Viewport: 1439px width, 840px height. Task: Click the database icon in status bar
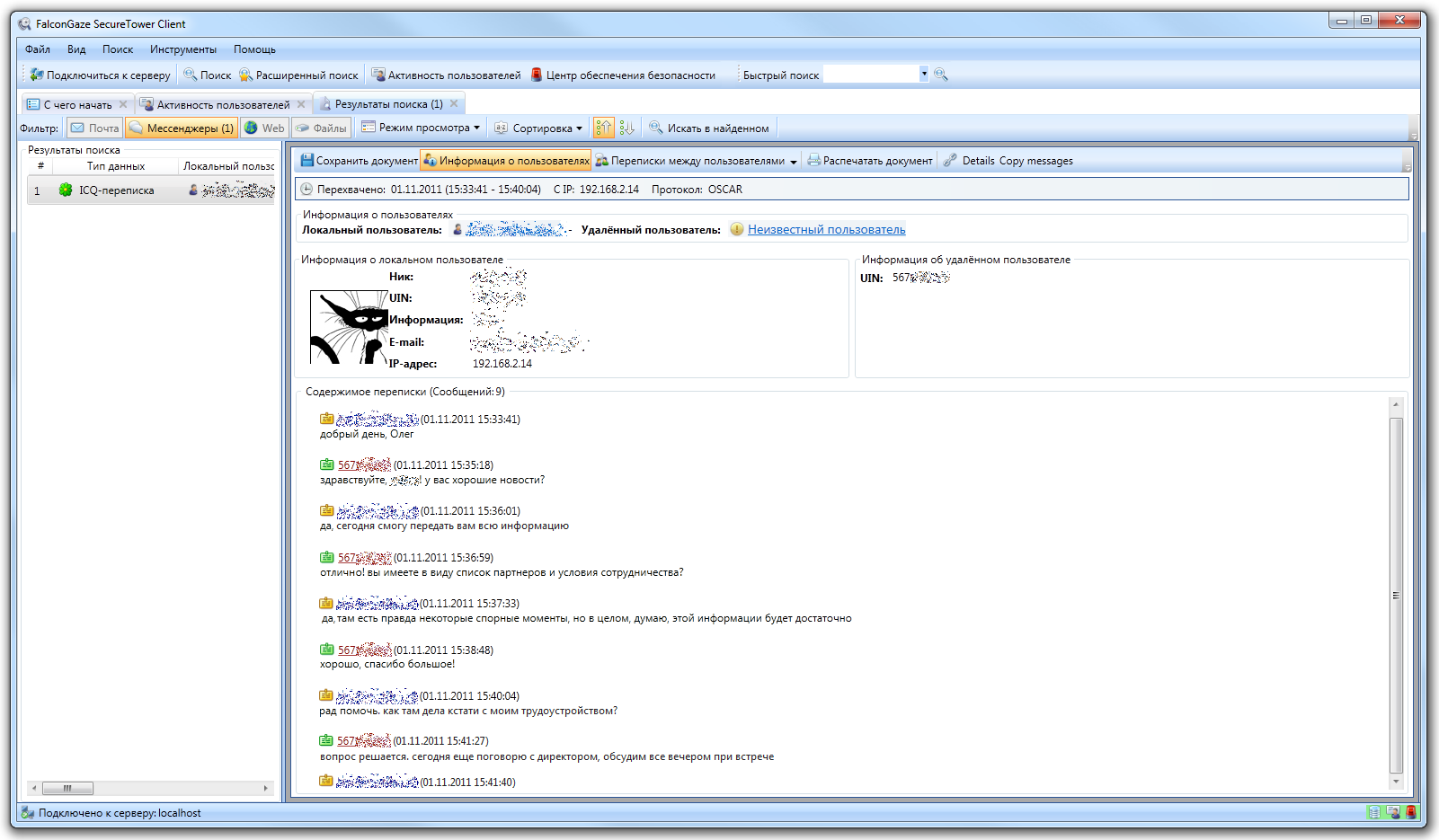tap(1373, 812)
